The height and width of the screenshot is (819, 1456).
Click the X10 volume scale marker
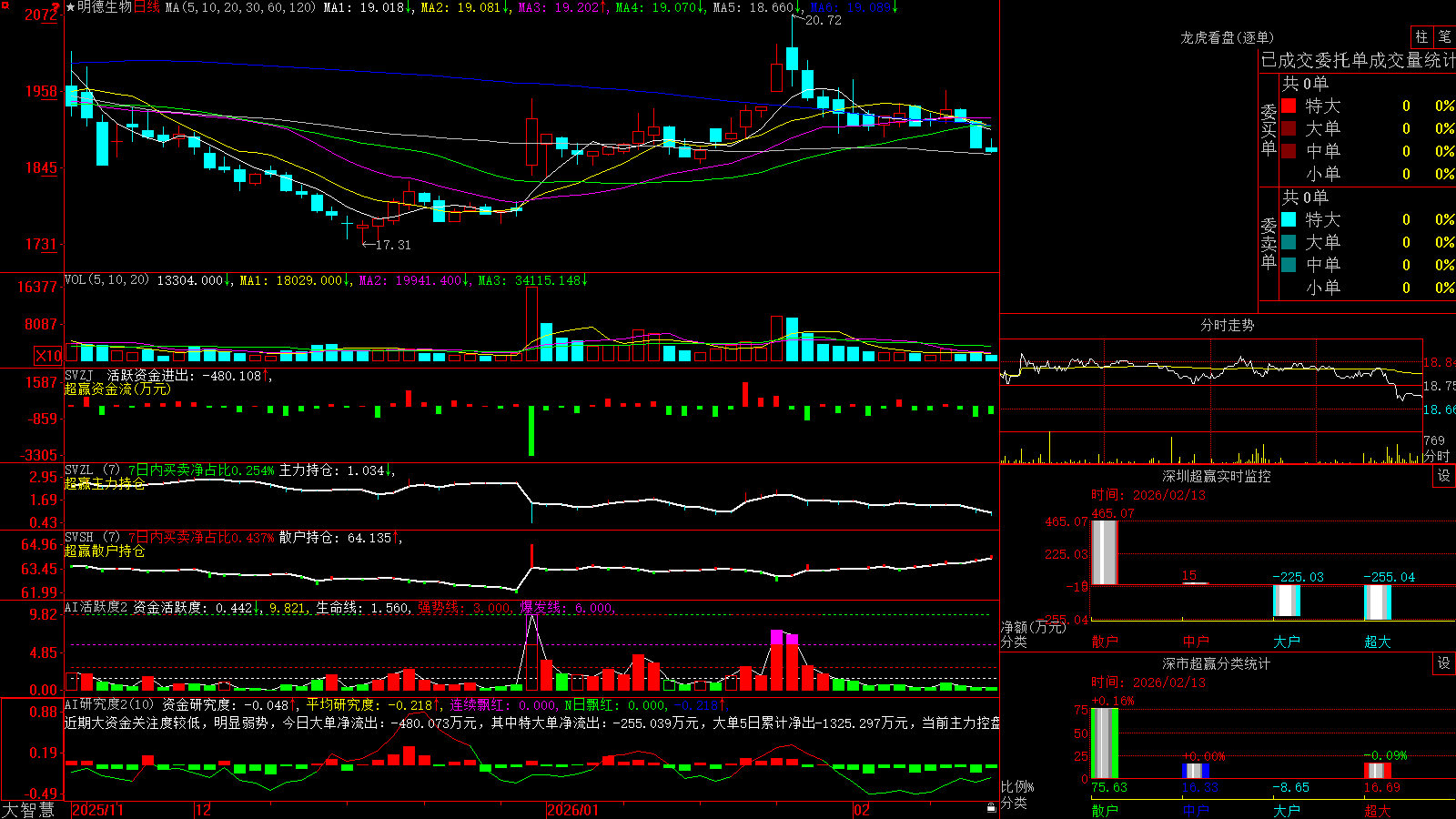tap(48, 356)
